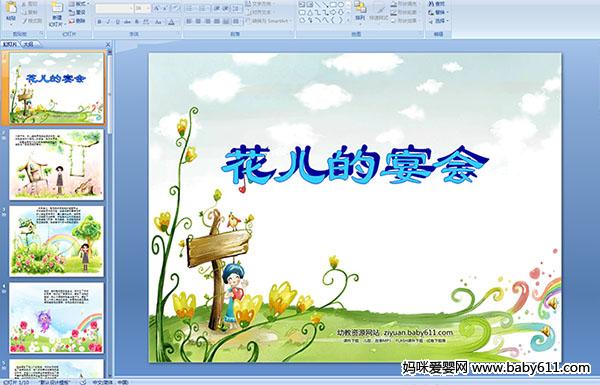Open the font size dropdown
The image size is (600, 385).
click(x=148, y=8)
